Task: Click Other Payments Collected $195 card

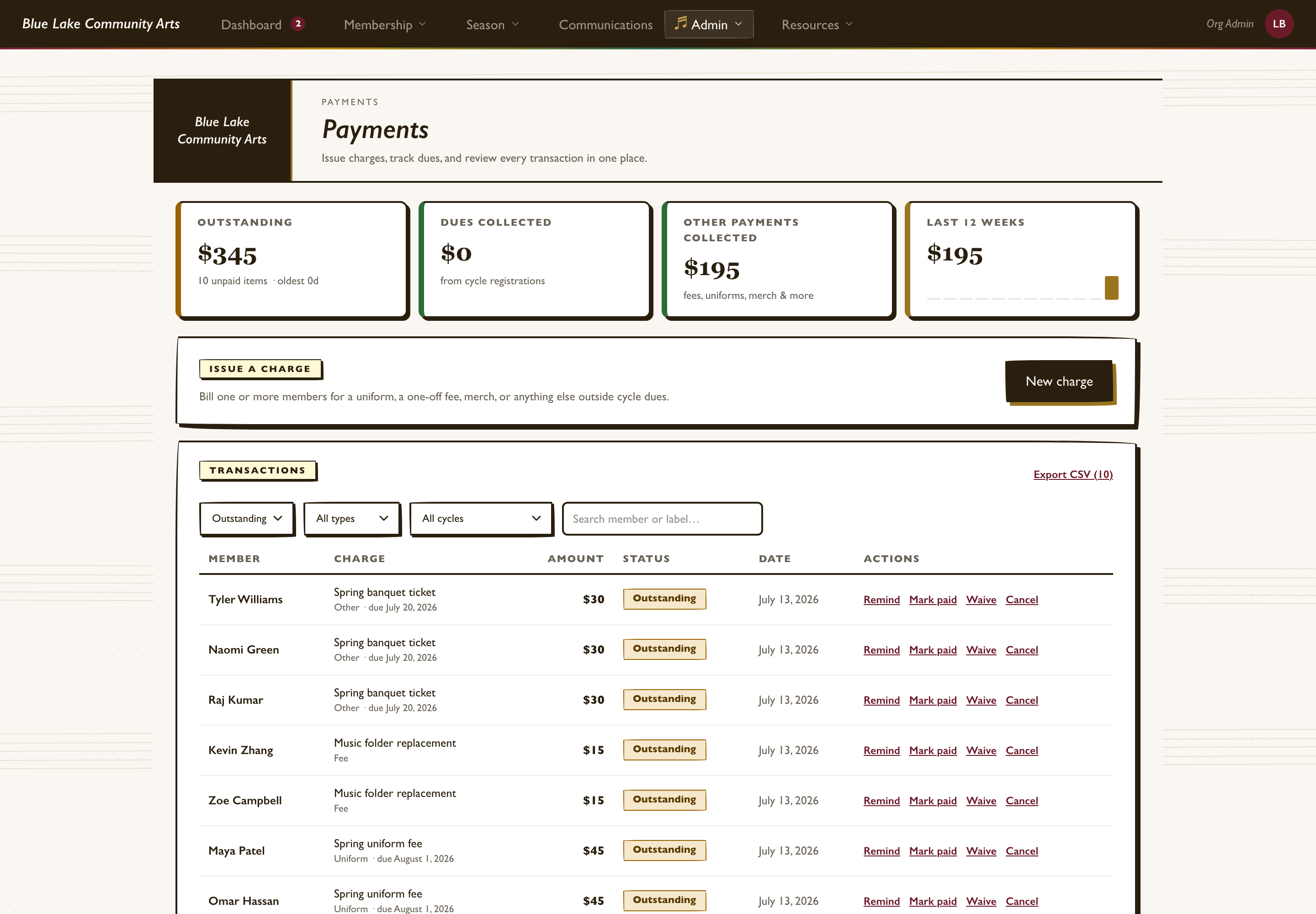Action: click(778, 260)
